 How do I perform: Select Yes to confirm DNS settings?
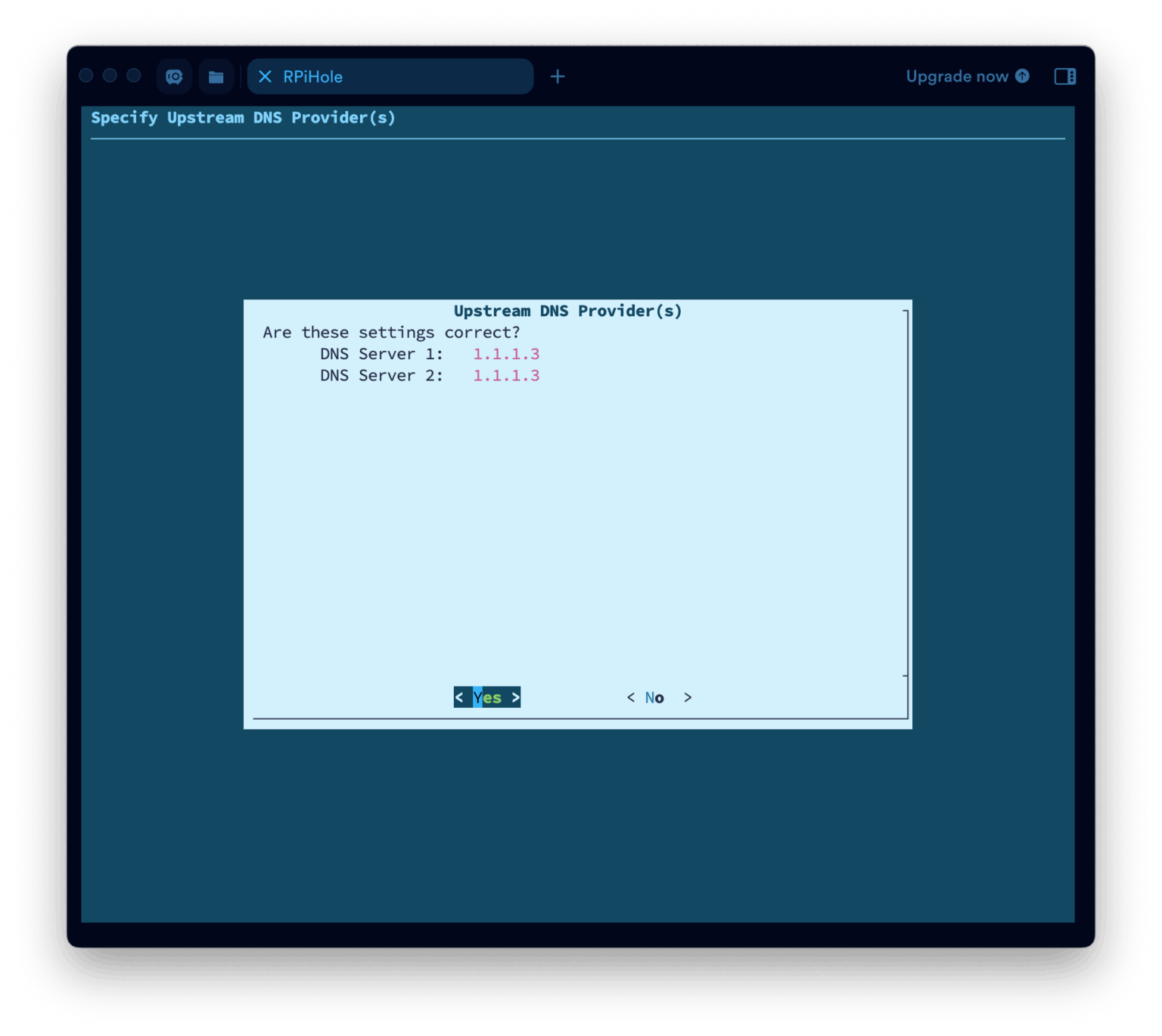[x=486, y=697]
